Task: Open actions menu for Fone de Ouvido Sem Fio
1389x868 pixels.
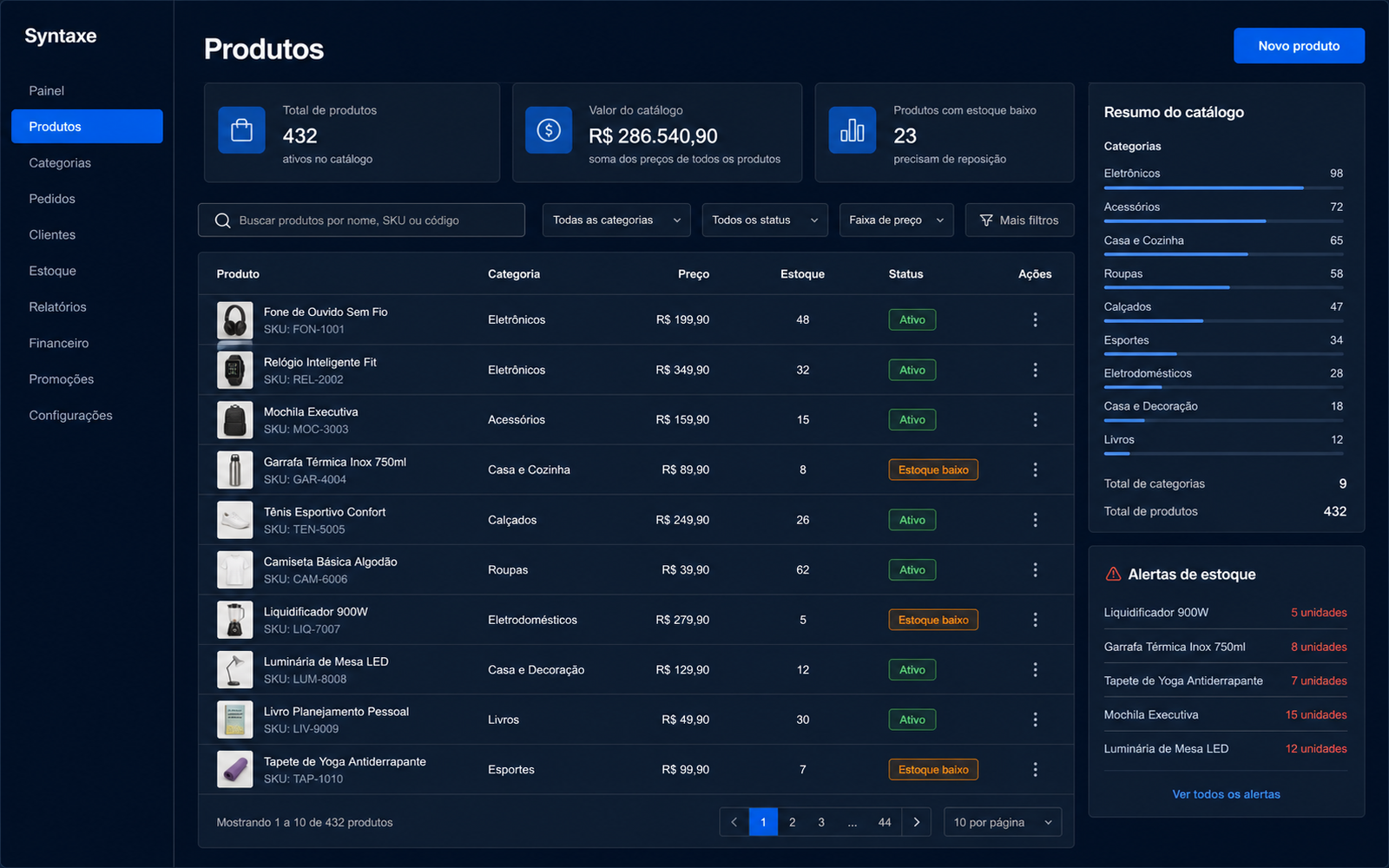Action: [x=1035, y=320]
